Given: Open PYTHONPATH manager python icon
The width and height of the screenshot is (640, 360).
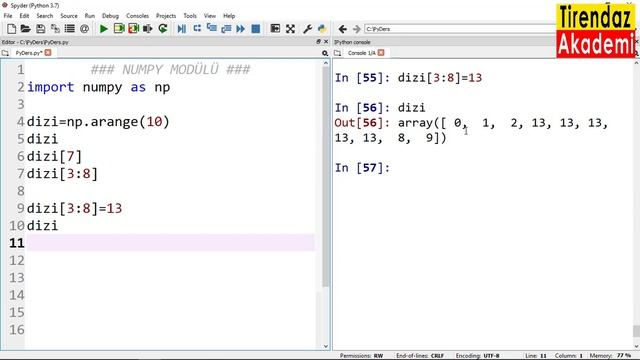Looking at the screenshot, I should (322, 29).
